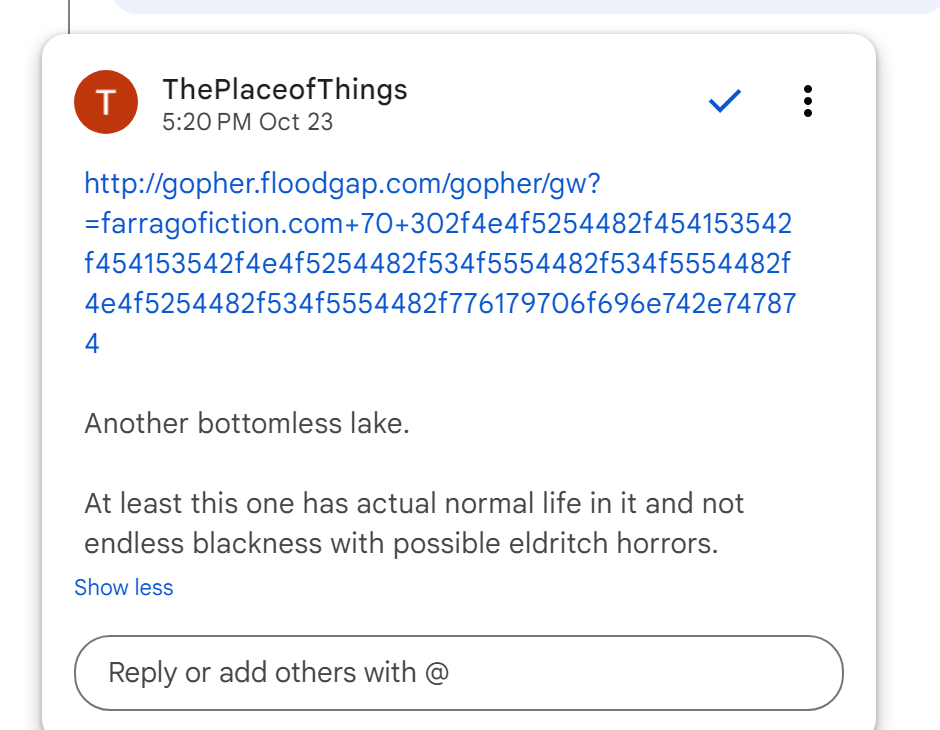Open the three-dot more options menu
The width and height of the screenshot is (940, 730).
point(808,101)
